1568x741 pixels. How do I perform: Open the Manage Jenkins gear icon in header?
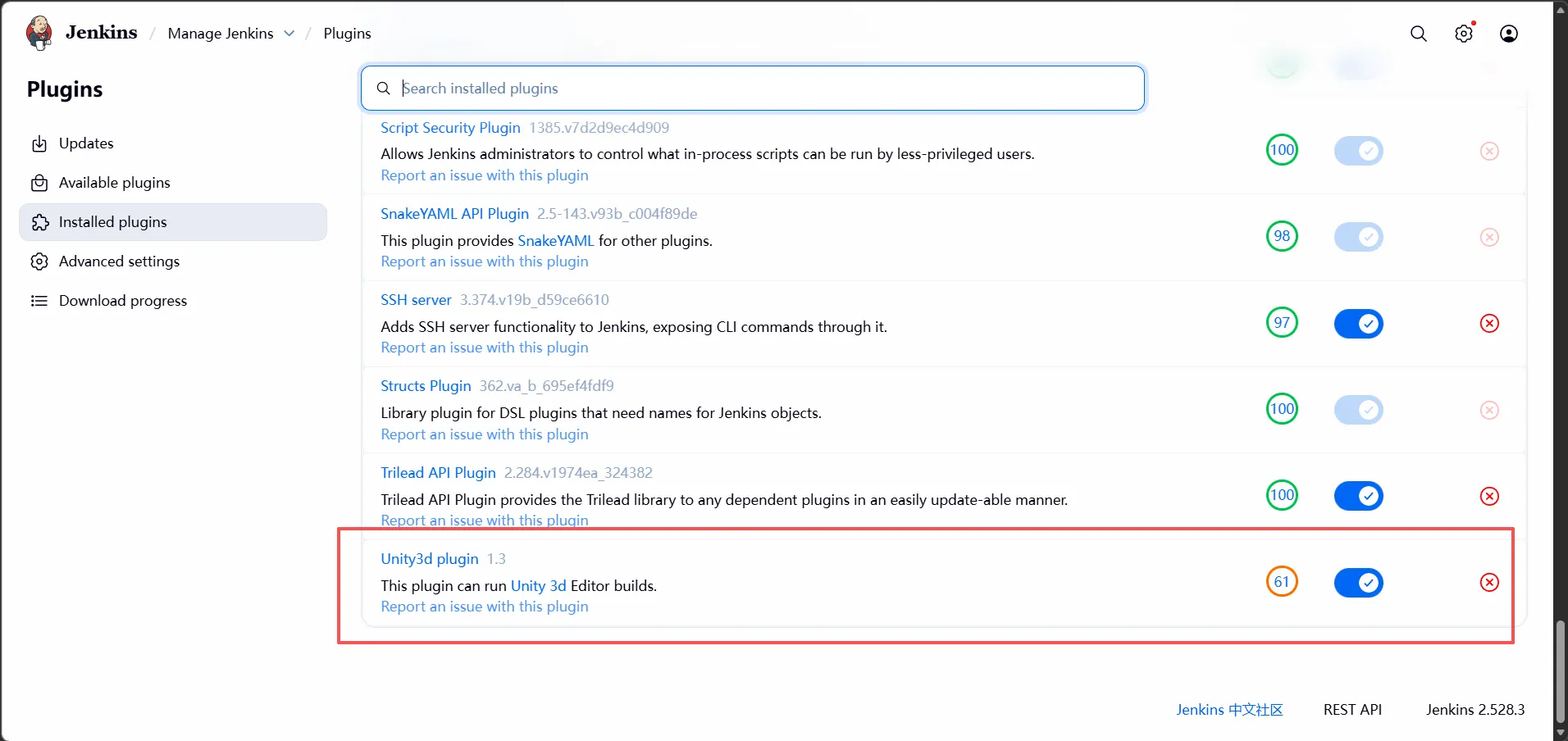click(x=1464, y=34)
